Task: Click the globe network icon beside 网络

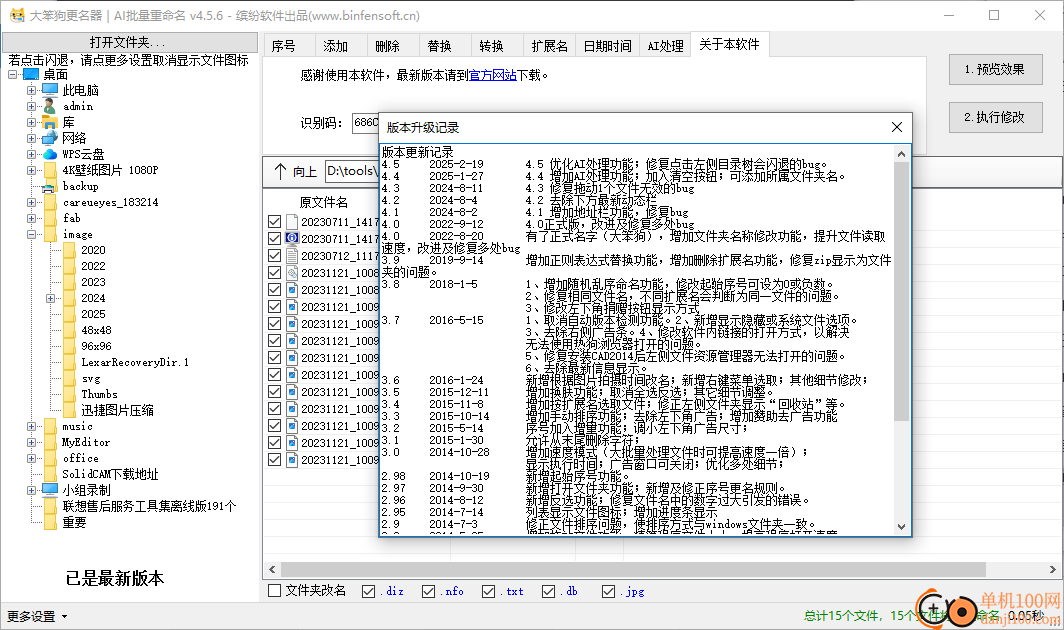Action: click(50, 138)
